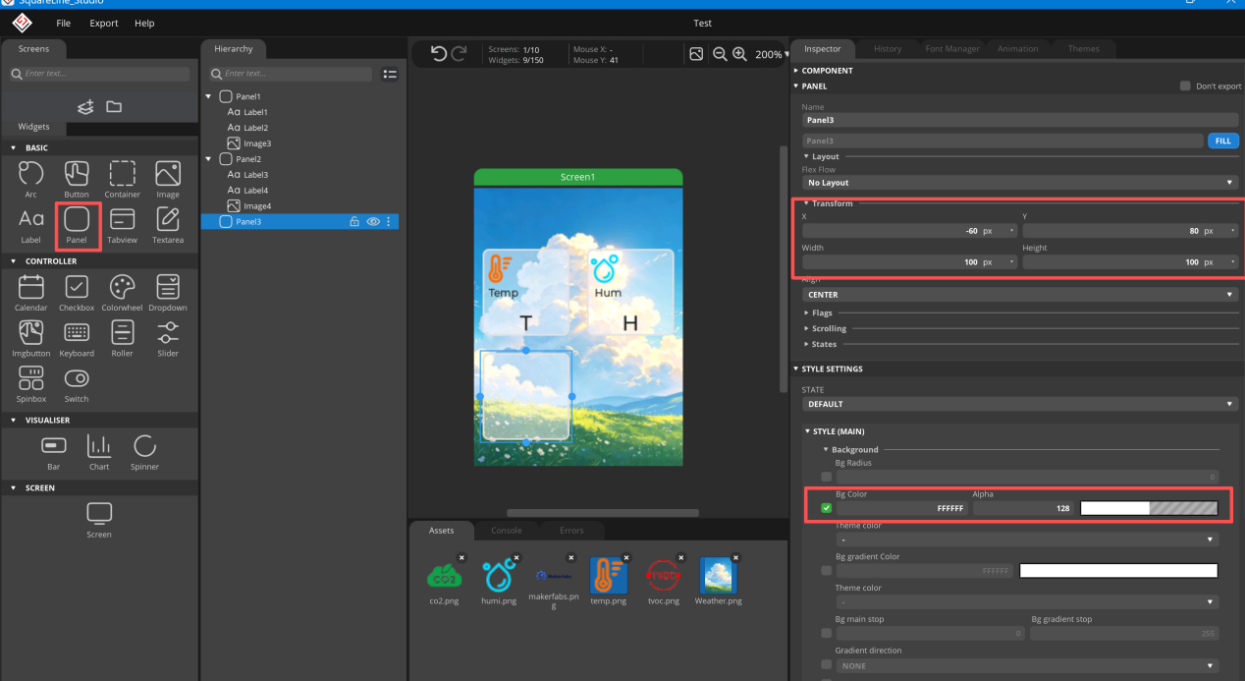Enable the Bg Radius checkbox
Screen dimensions: 1245x681
(826, 477)
